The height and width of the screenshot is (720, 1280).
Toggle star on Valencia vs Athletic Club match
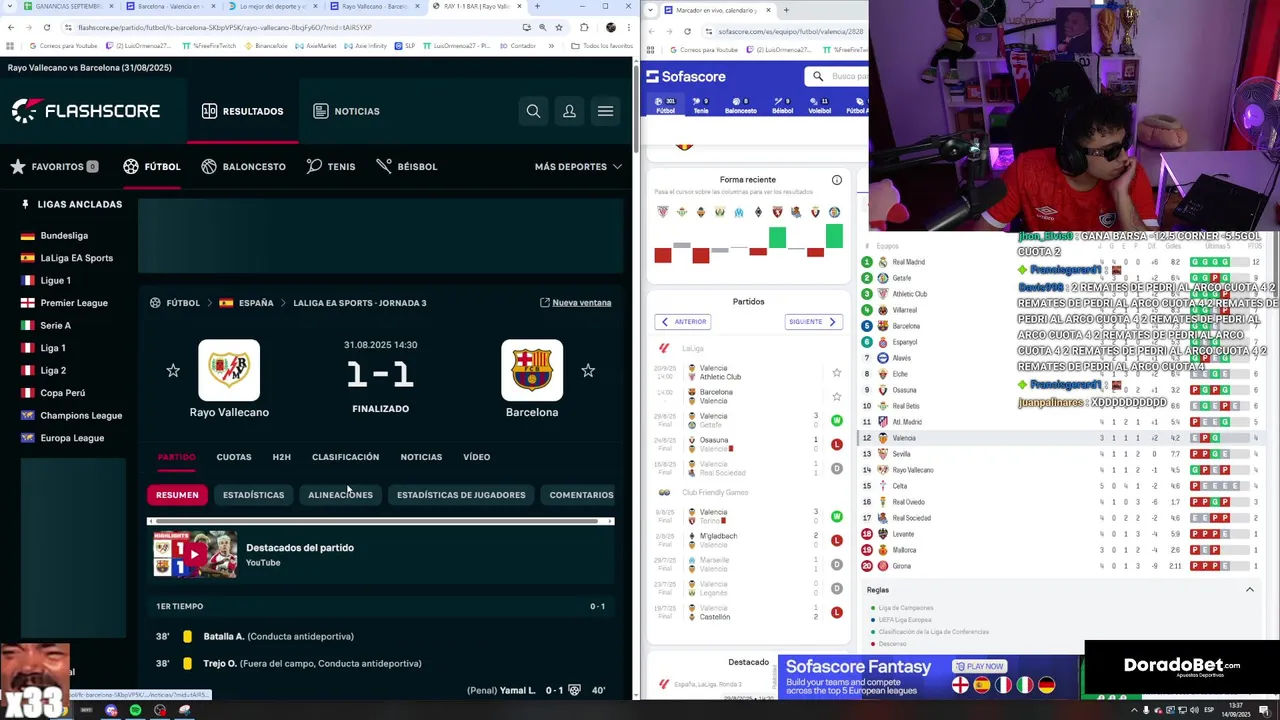[x=837, y=373]
